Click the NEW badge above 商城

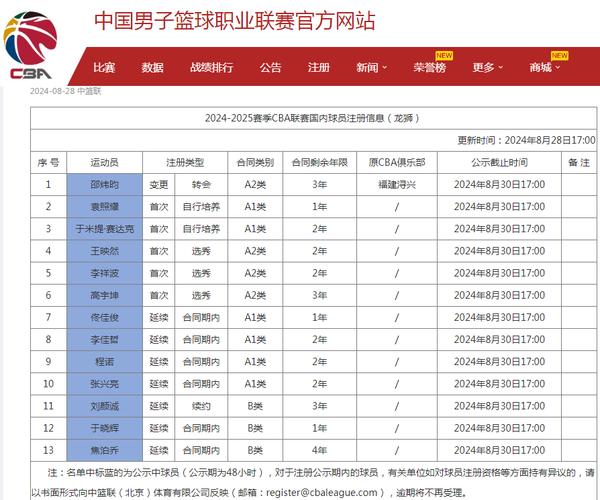[559, 55]
